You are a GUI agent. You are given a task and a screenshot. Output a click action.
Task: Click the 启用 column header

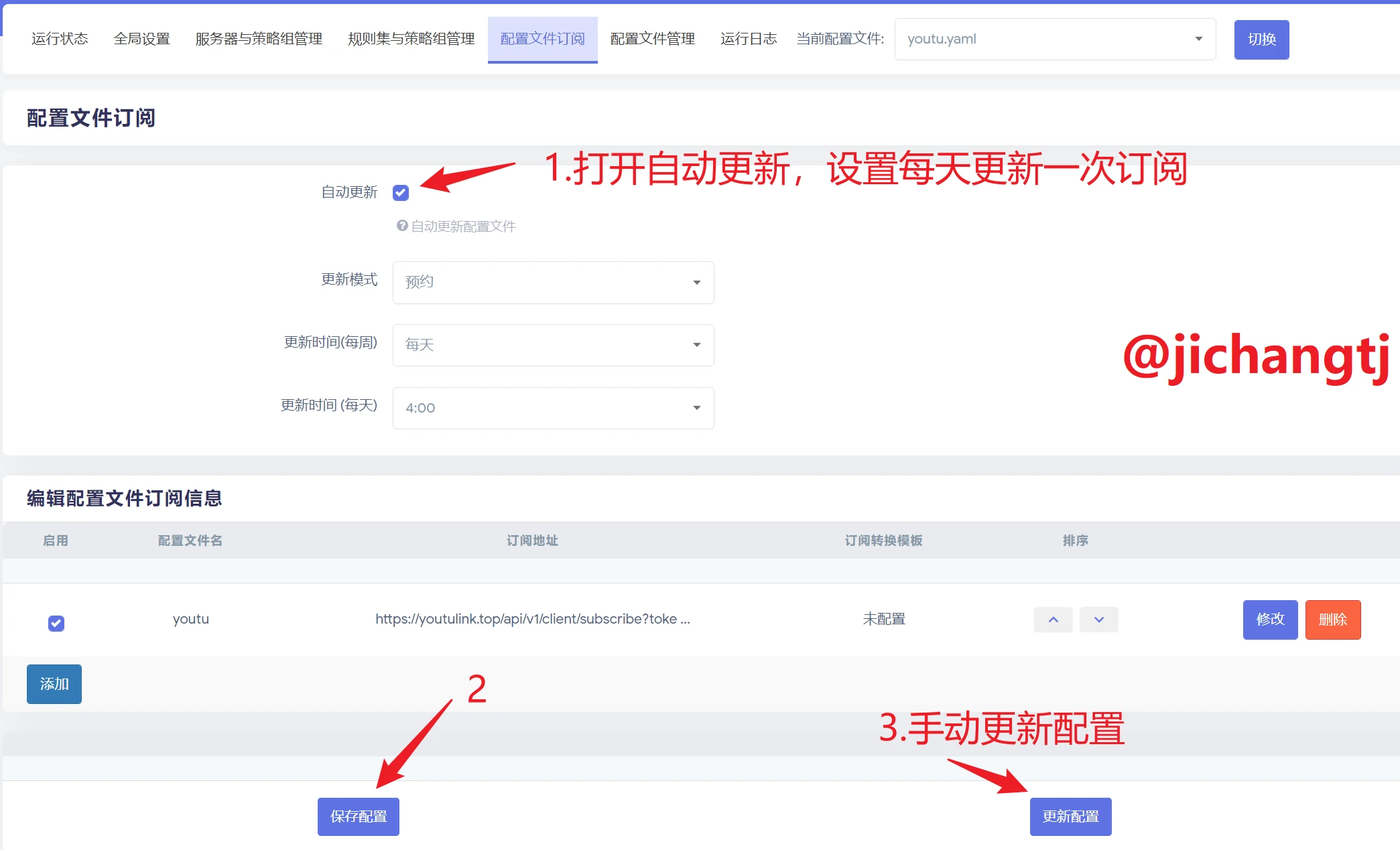(56, 541)
